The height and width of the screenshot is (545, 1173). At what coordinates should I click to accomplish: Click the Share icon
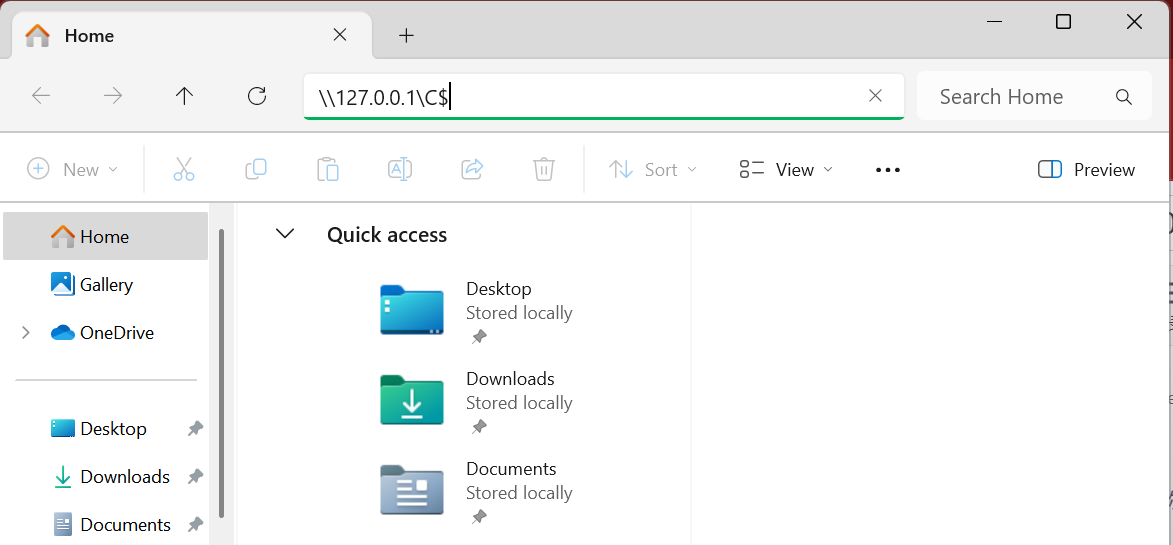pos(472,170)
